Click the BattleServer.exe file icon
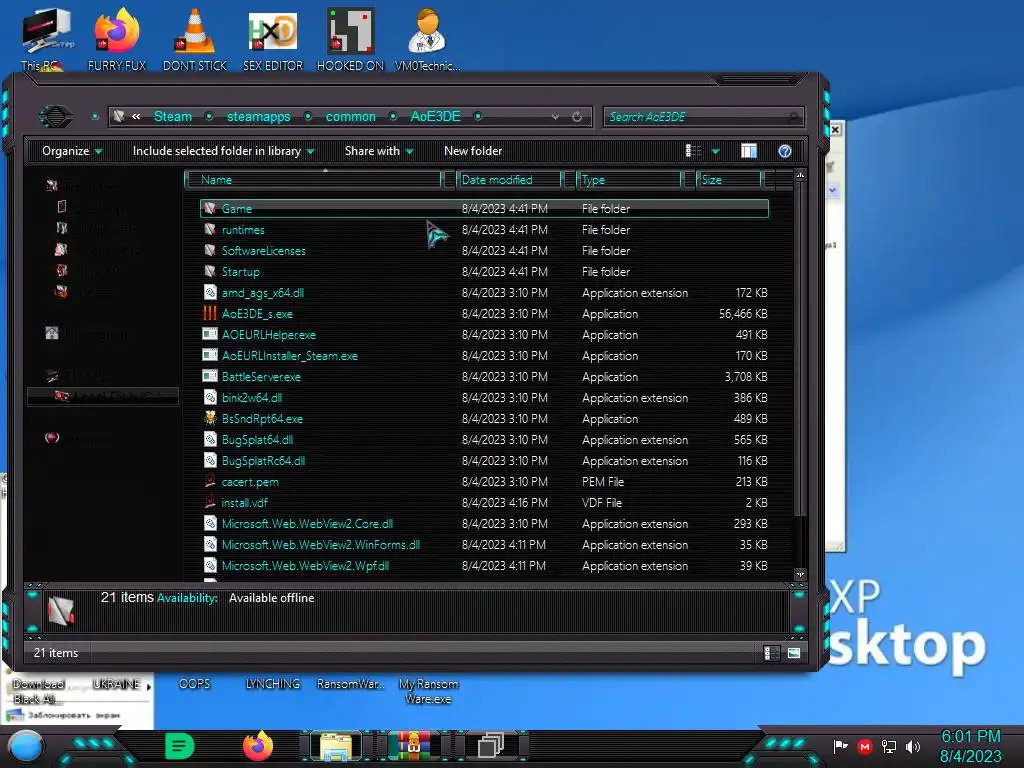This screenshot has width=1024, height=768. point(210,376)
